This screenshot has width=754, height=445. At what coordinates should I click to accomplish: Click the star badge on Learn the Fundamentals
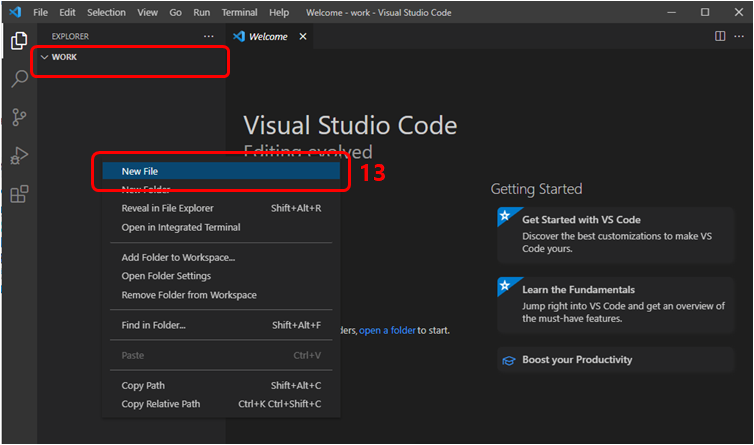505,285
